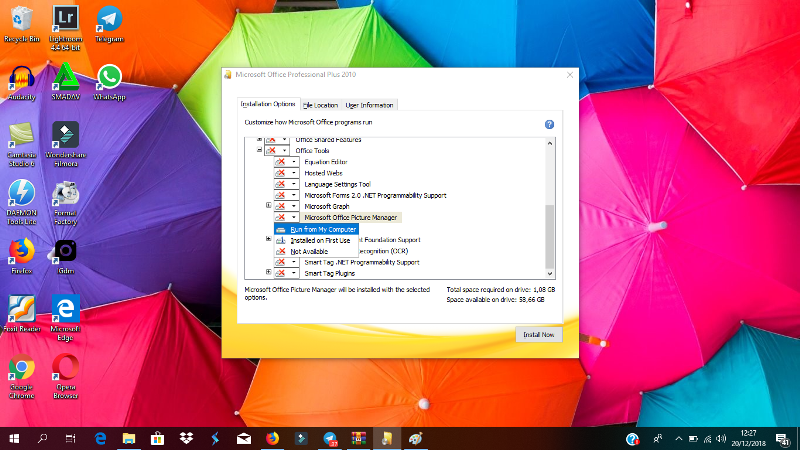Viewport: 800px width, 450px height.
Task: Choose Run from My Computer option
Action: point(316,229)
